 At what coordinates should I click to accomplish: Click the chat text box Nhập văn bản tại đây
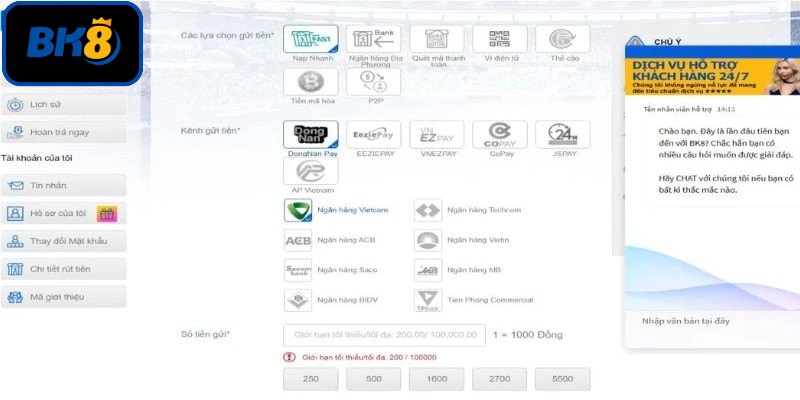click(x=713, y=321)
